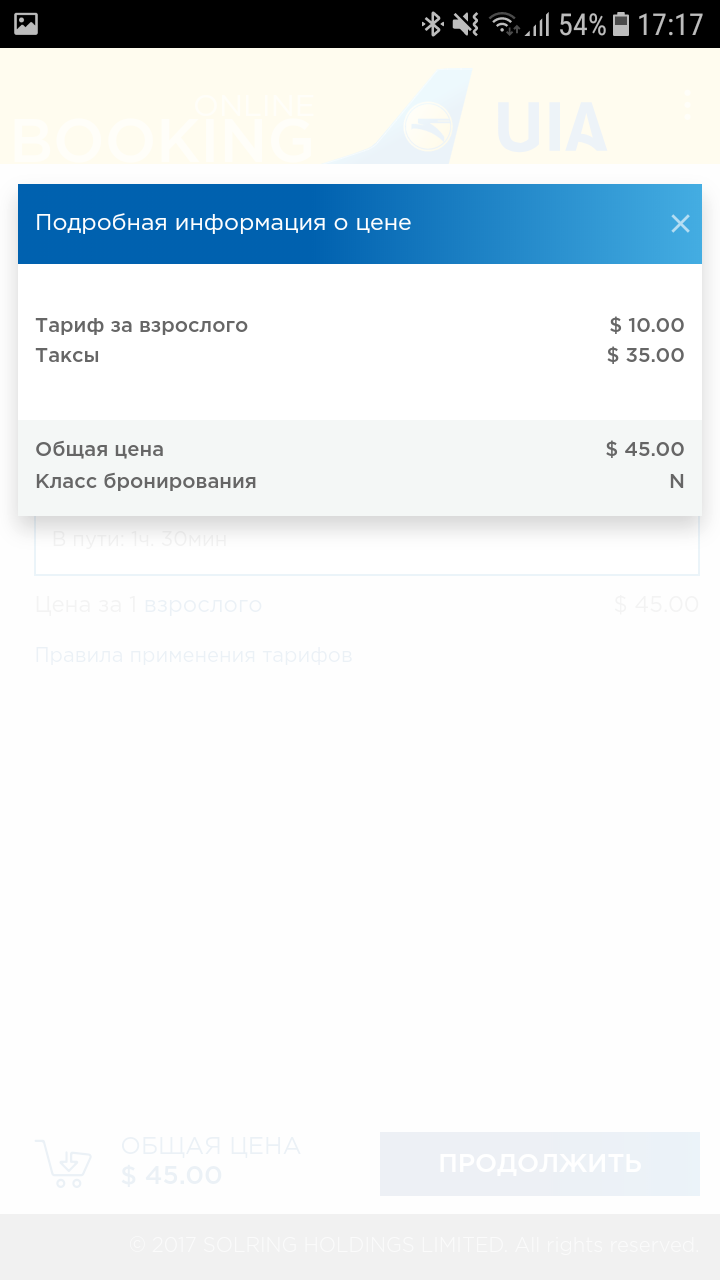The height and width of the screenshot is (1280, 720).
Task: Tap the Тариф за взрослого label
Action: coord(141,325)
